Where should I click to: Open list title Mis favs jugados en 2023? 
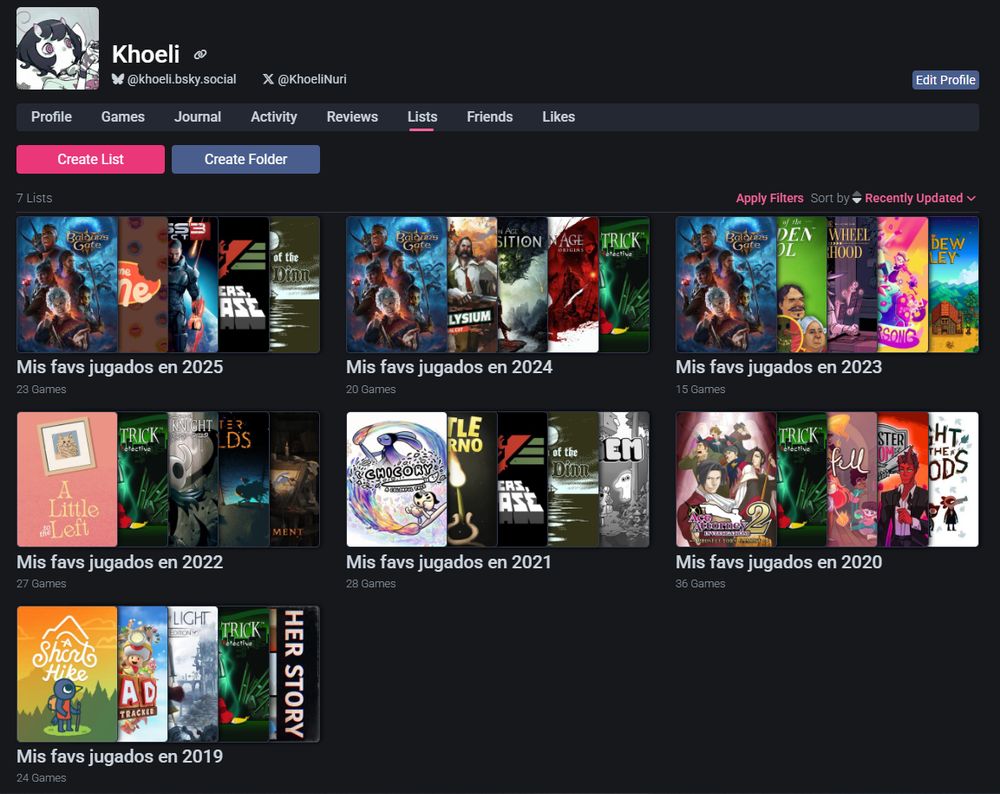tap(779, 367)
